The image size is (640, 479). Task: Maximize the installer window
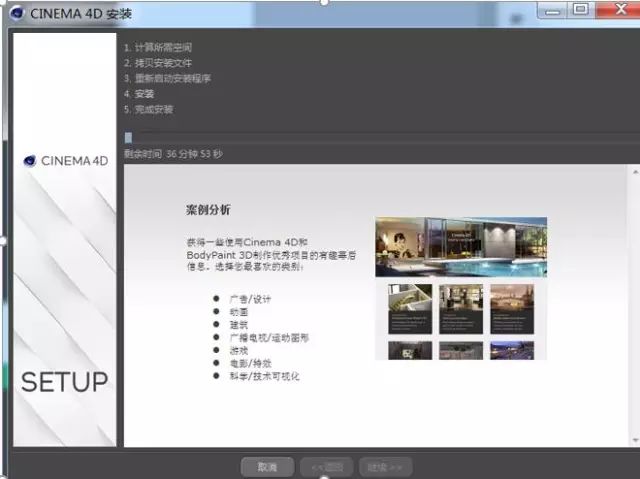pyautogui.click(x=581, y=10)
